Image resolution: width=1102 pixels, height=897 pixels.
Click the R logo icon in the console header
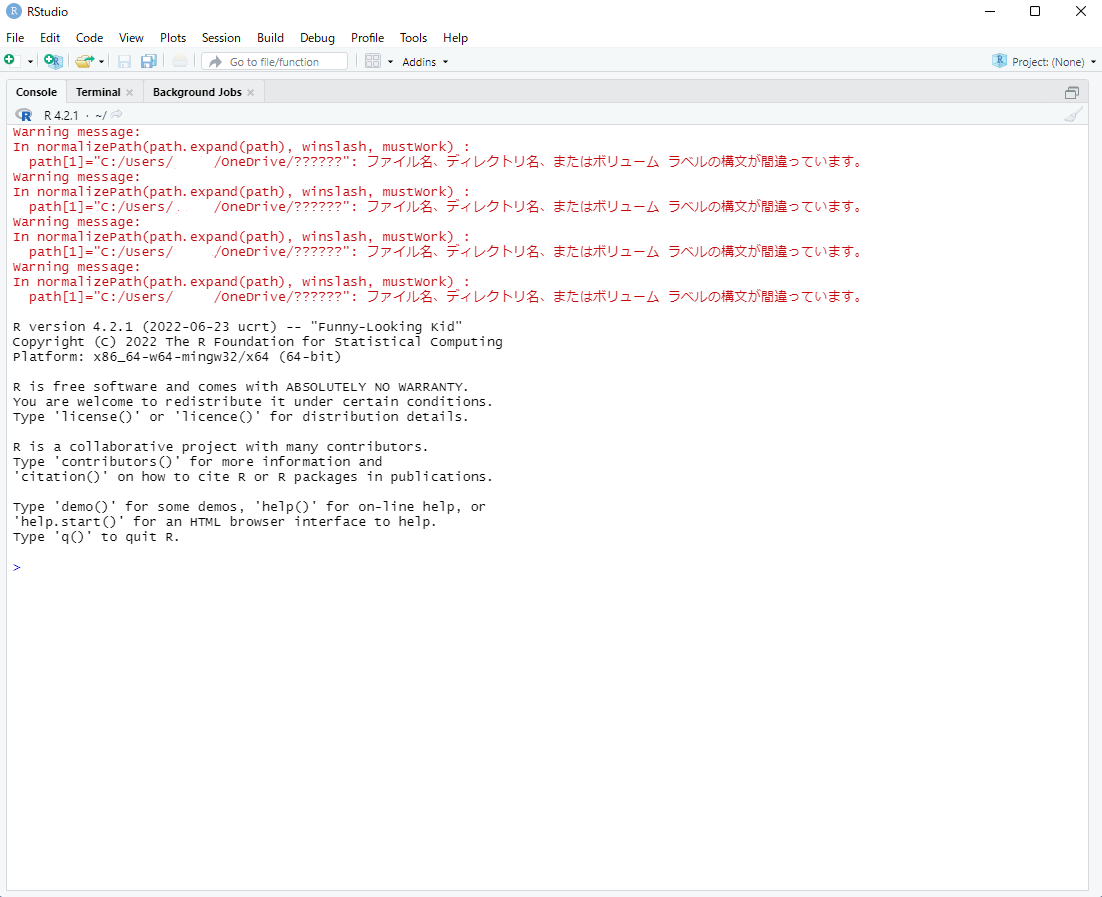(24, 115)
